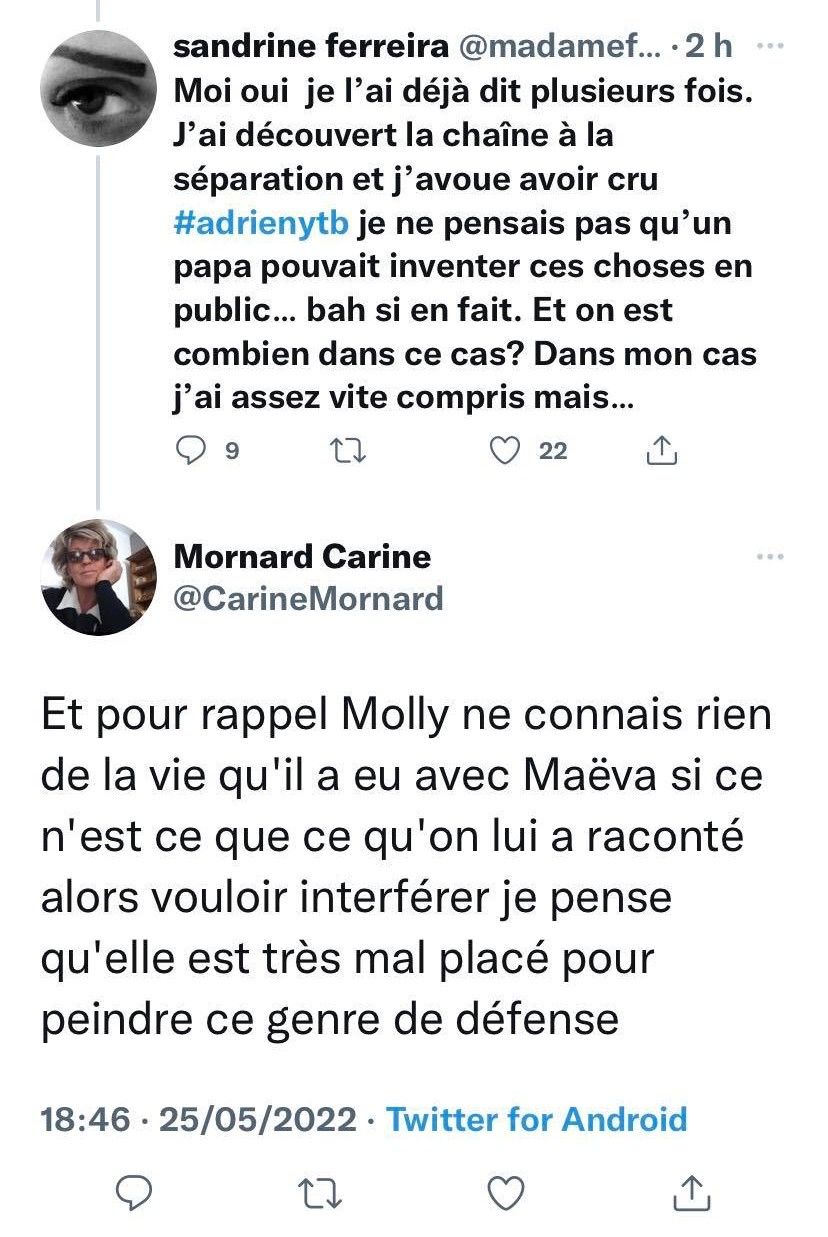Image resolution: width=828 pixels, height=1237 pixels.
Task: Share Mornard Carine's tweet
Action: pos(690,1192)
